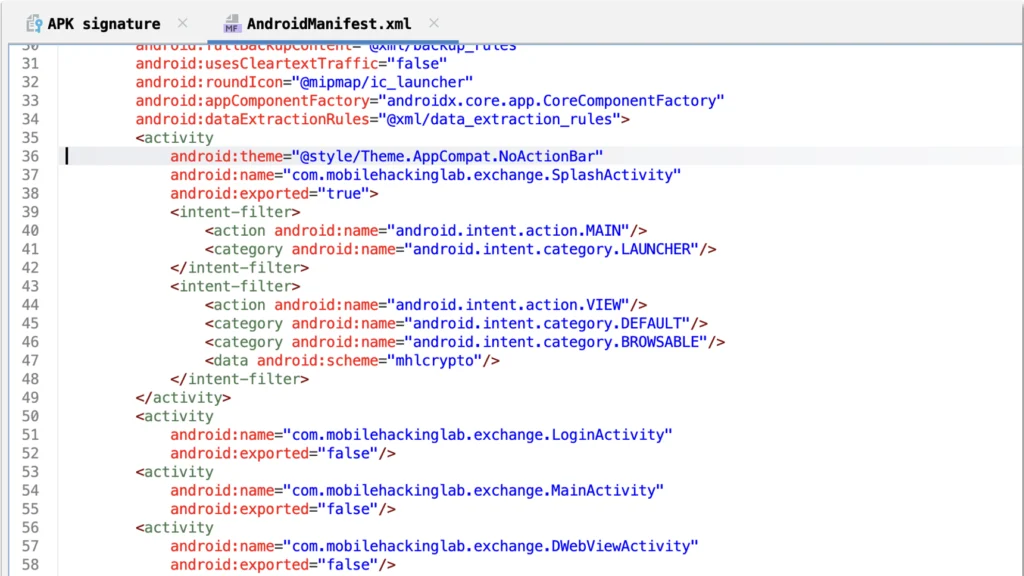Click the android.intent.action.MAIN string
Screen dimensions: 1024x576
511,230
